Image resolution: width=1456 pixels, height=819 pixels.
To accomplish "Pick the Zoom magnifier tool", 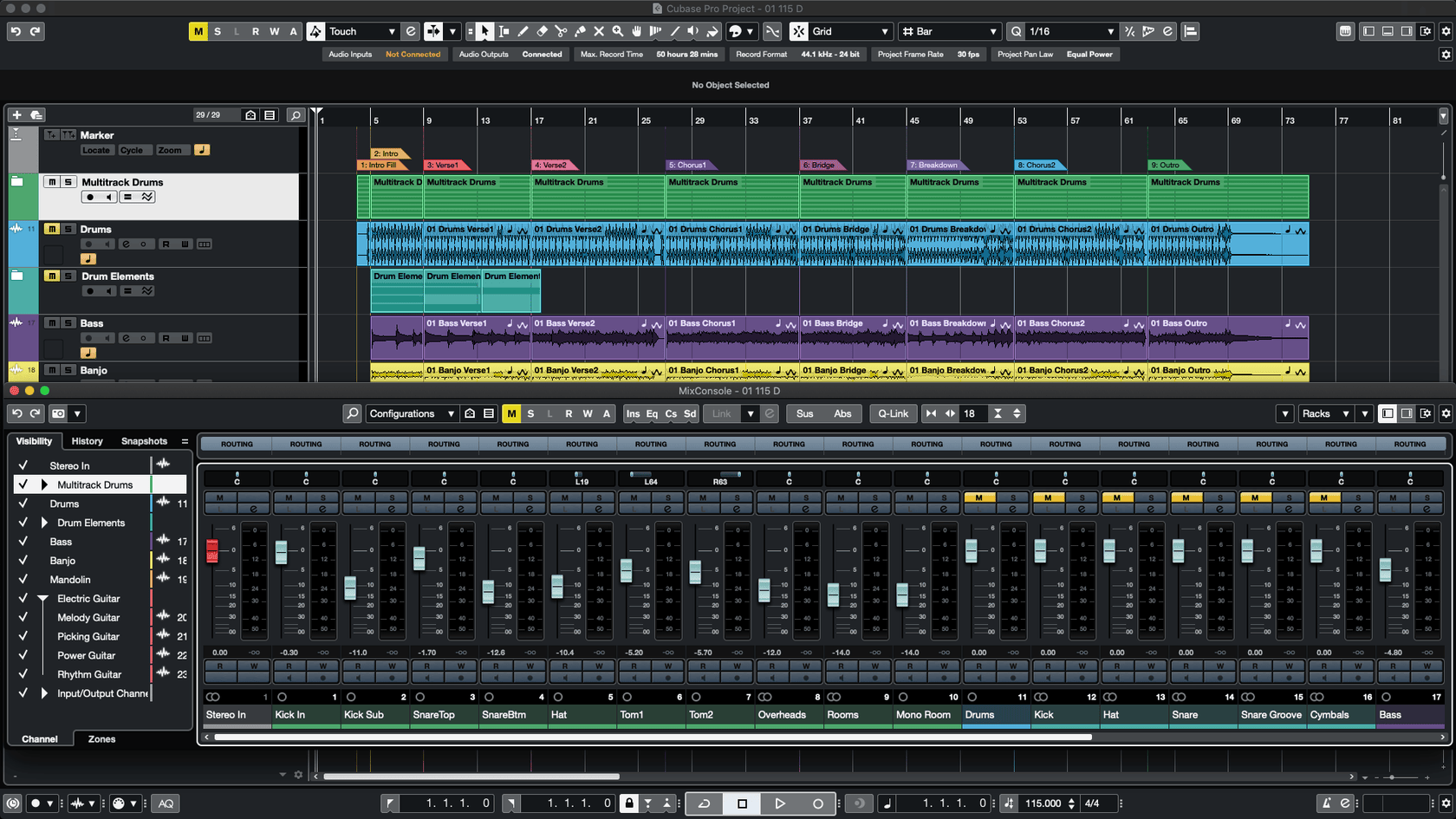I will [x=618, y=31].
